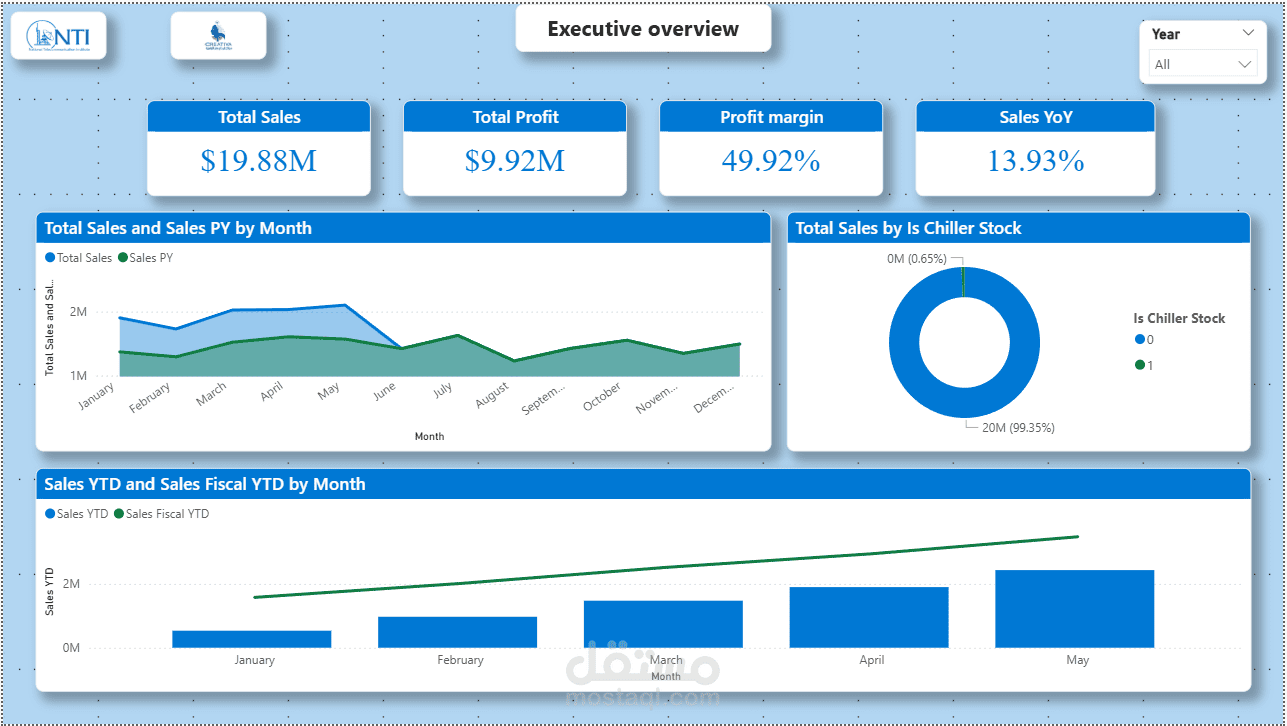Click the Sales YTD legend marker
The image size is (1287, 726).
click(x=50, y=514)
